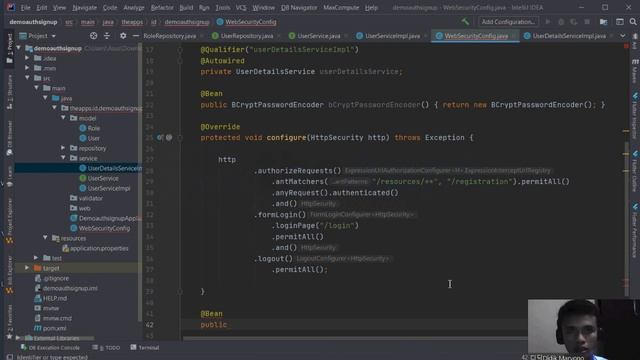Collapse the demoauthsignup root node
Viewport: 640px width, 360px height.
tap(18, 48)
